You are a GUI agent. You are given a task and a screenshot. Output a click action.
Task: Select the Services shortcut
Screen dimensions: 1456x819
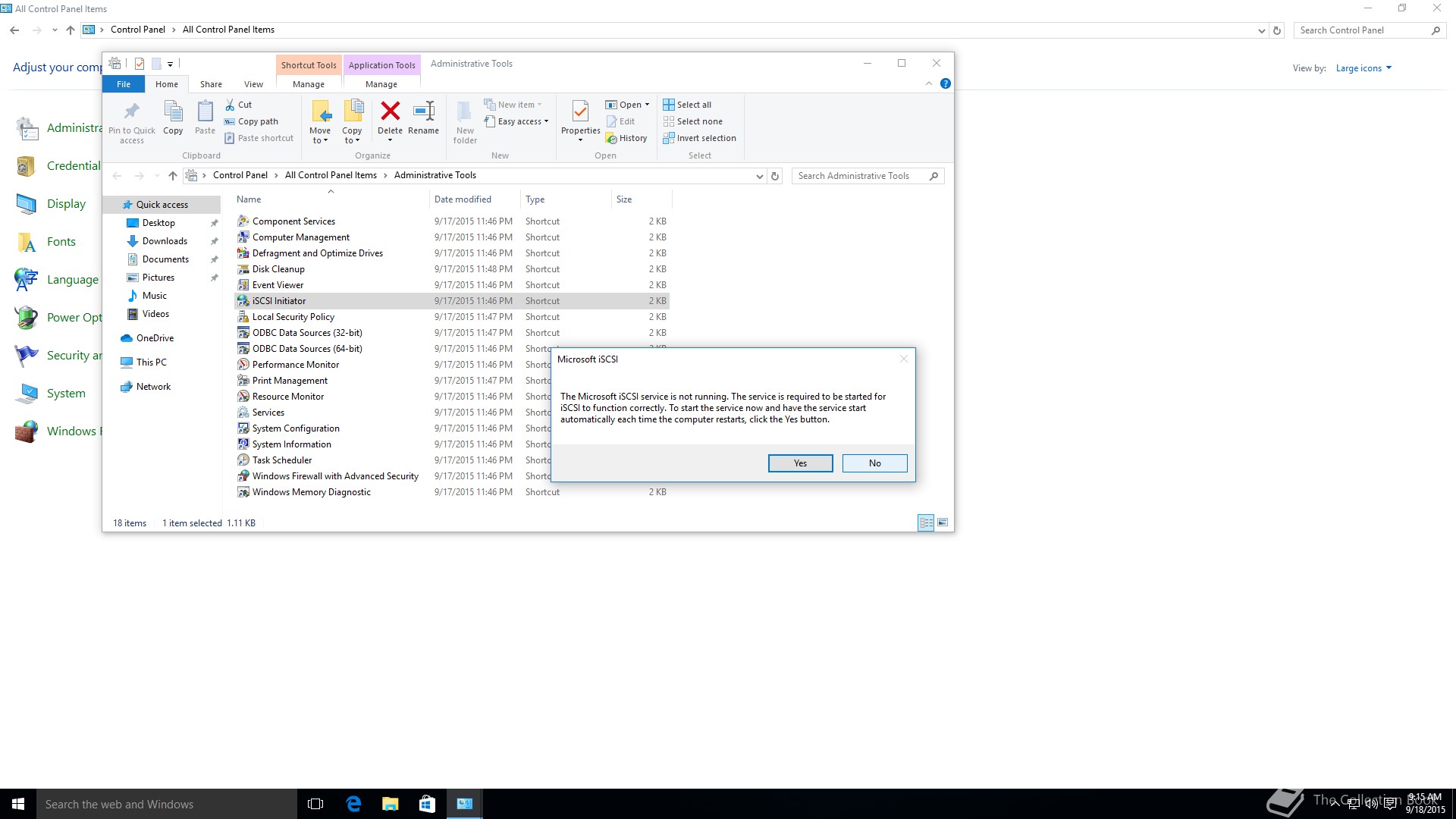pyautogui.click(x=268, y=413)
